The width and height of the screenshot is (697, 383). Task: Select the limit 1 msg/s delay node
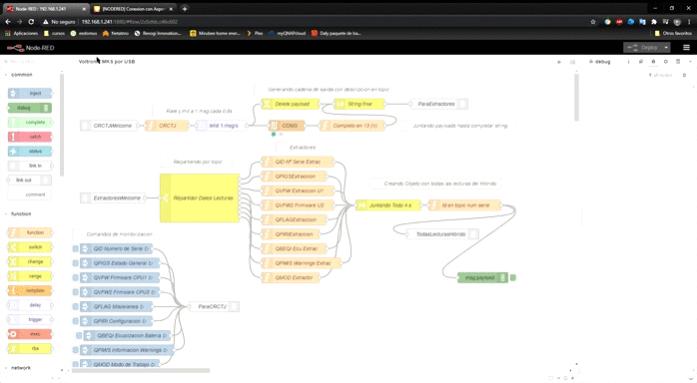[220, 126]
